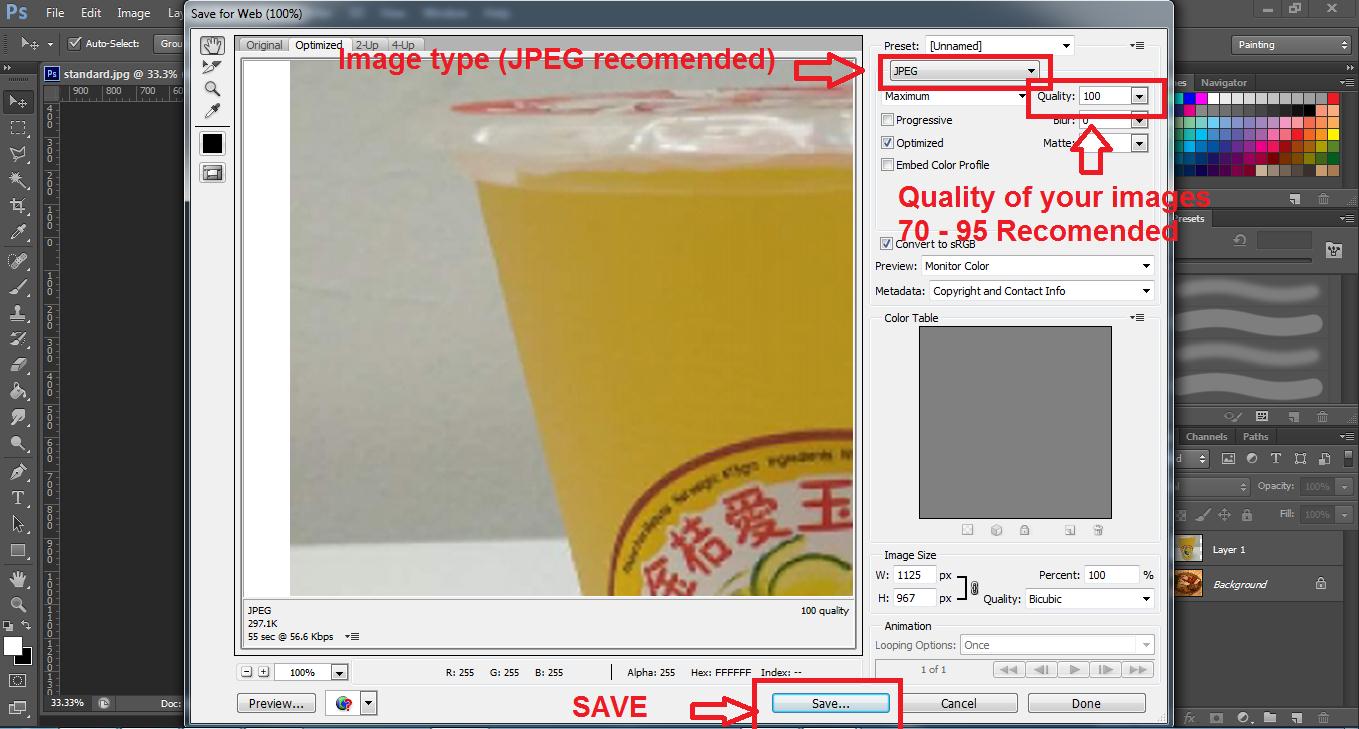Screen dimensions: 1359x729
Task: Click the black eyedropper color swatch
Action: coord(212,143)
